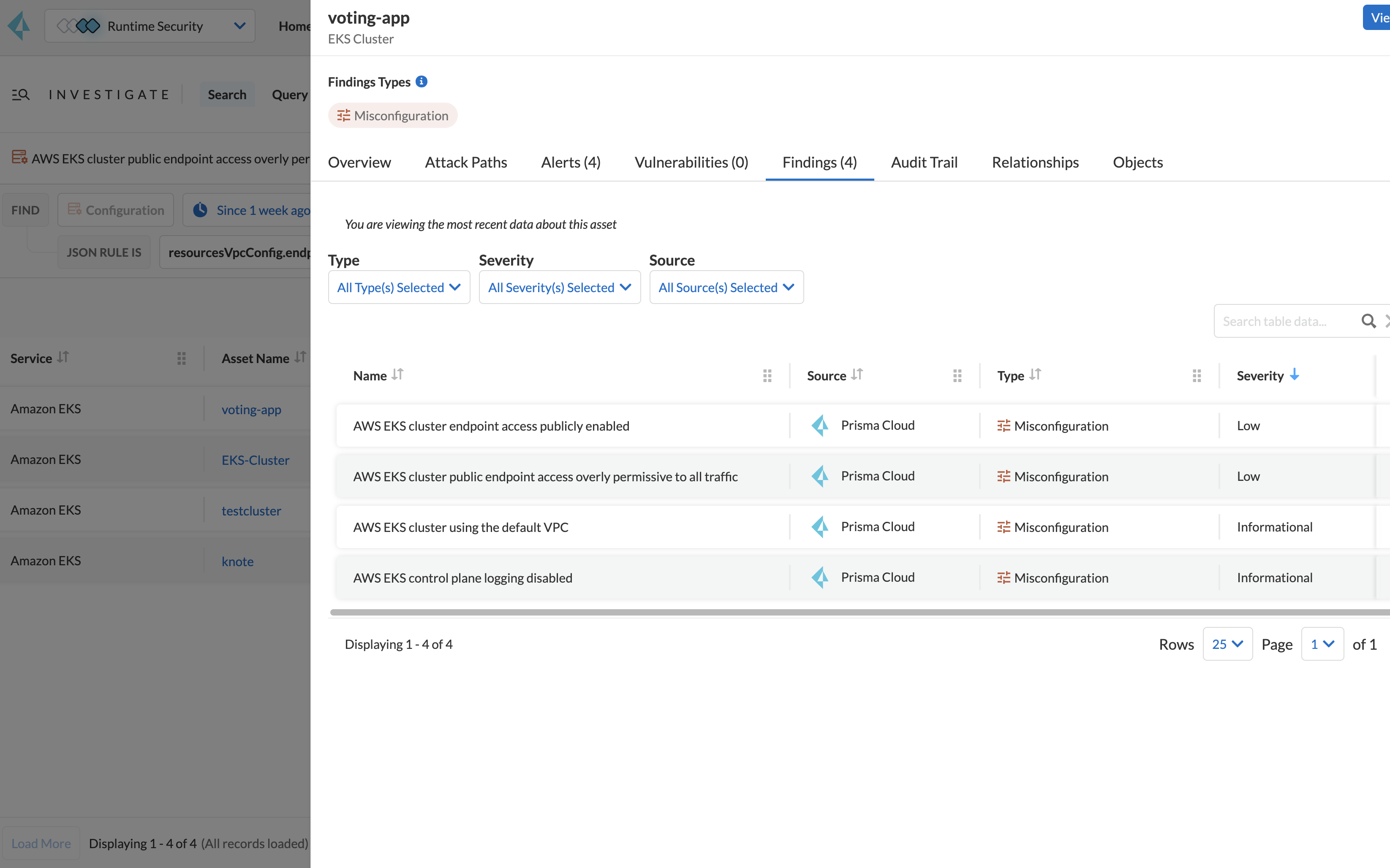Switch to the Attack Paths tab
The width and height of the screenshot is (1390, 868).
pos(465,163)
